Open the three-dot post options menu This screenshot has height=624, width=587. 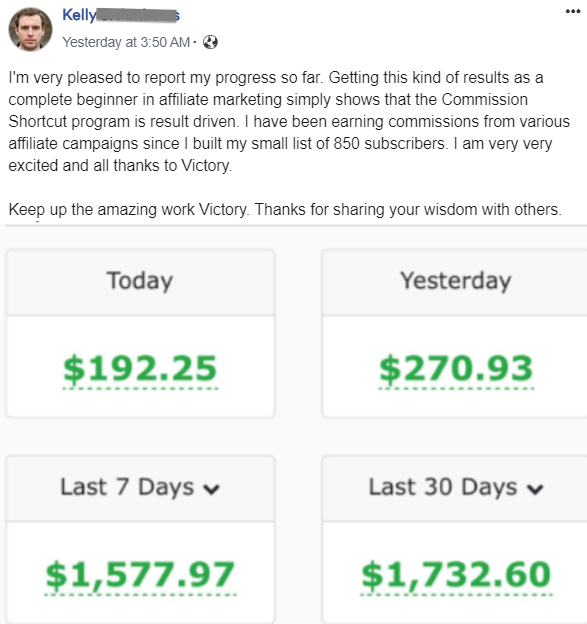click(572, 11)
